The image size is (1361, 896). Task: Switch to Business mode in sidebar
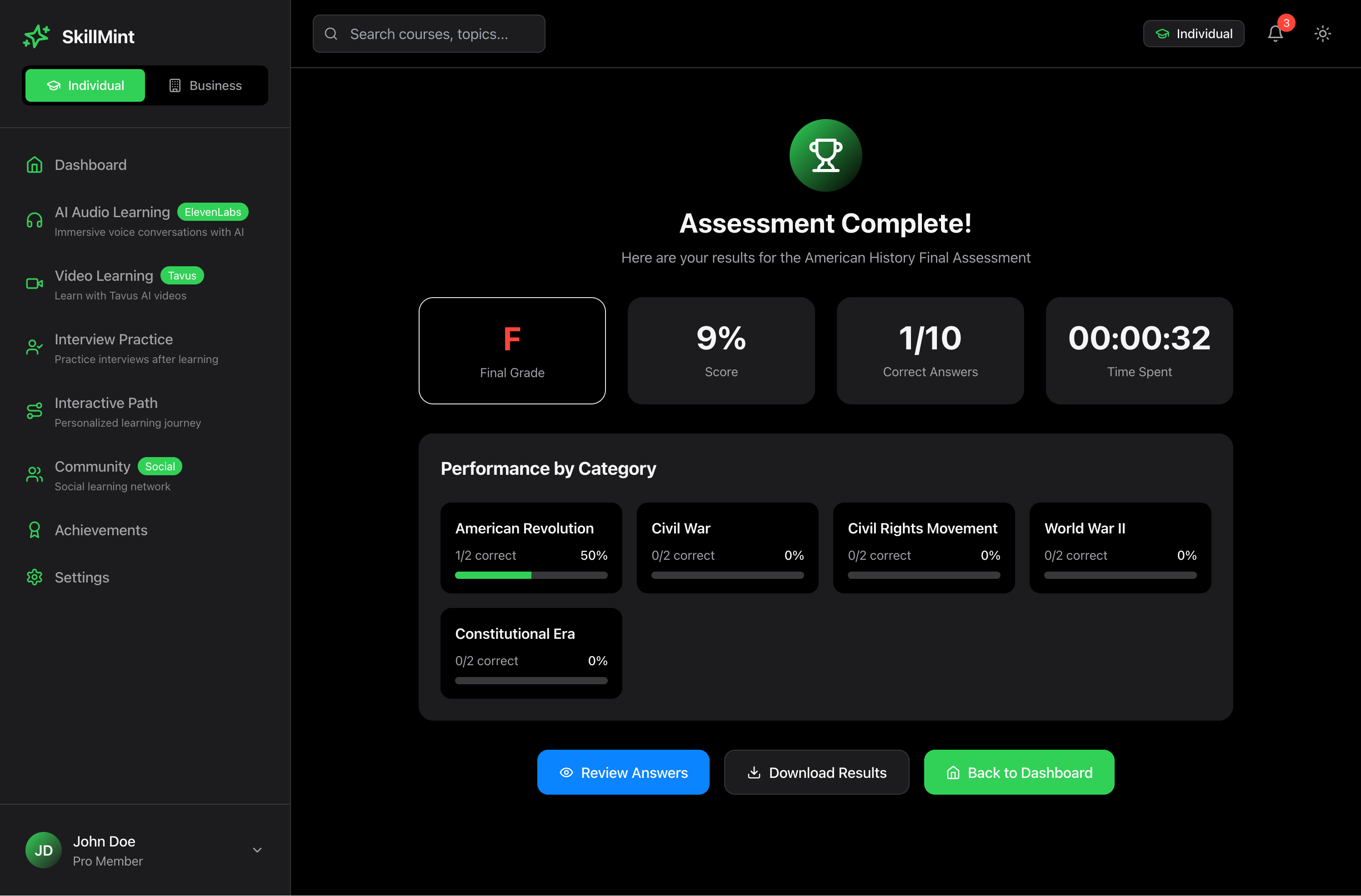click(205, 86)
